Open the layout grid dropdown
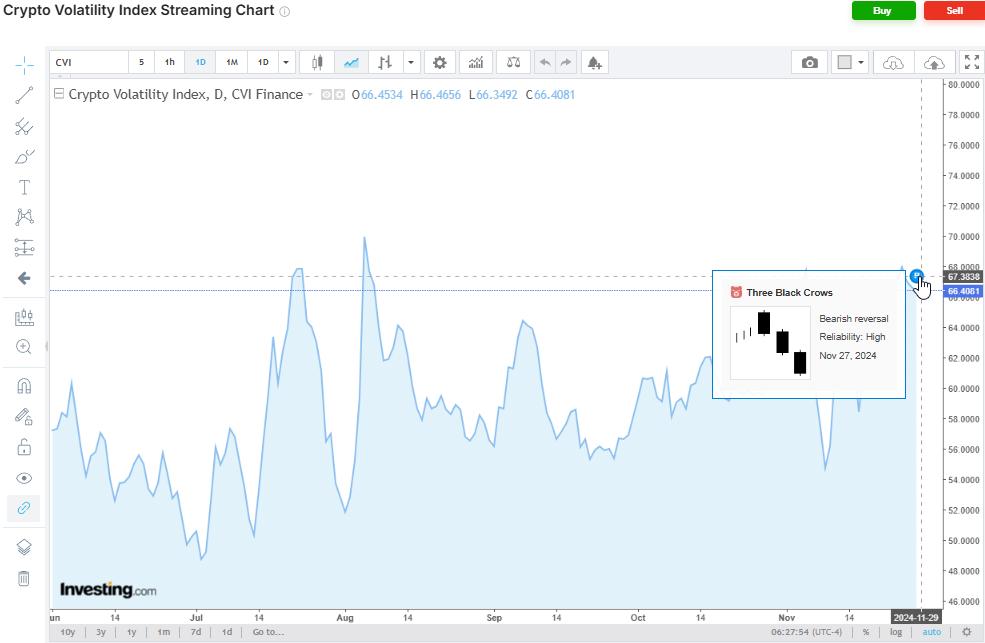The width and height of the screenshot is (985, 643). coord(851,62)
